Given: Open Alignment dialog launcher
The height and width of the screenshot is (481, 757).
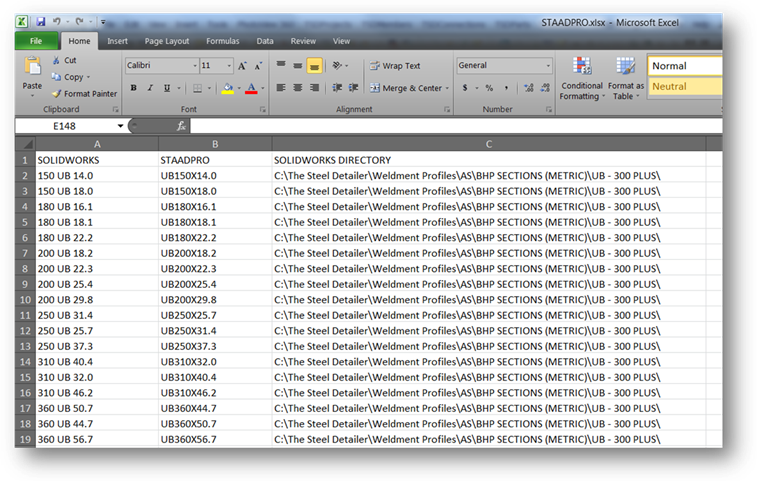Looking at the screenshot, I should [447, 110].
